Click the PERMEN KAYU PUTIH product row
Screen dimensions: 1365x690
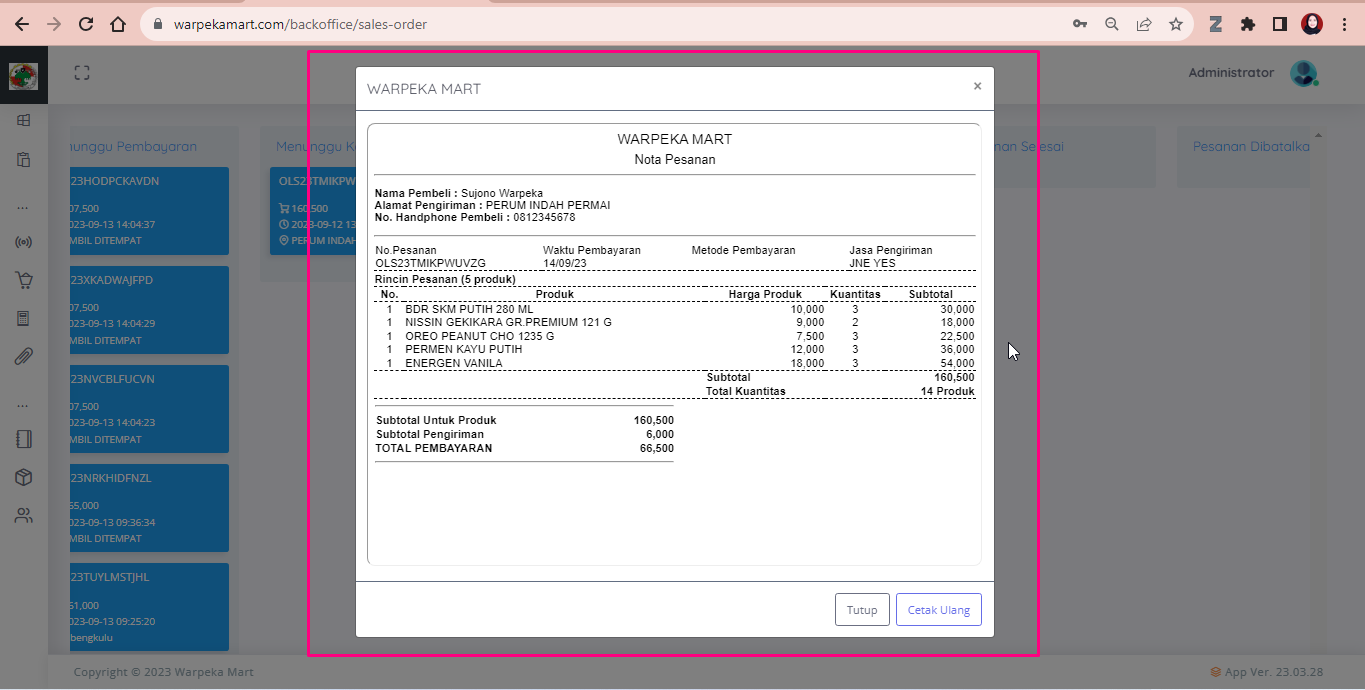pos(675,350)
